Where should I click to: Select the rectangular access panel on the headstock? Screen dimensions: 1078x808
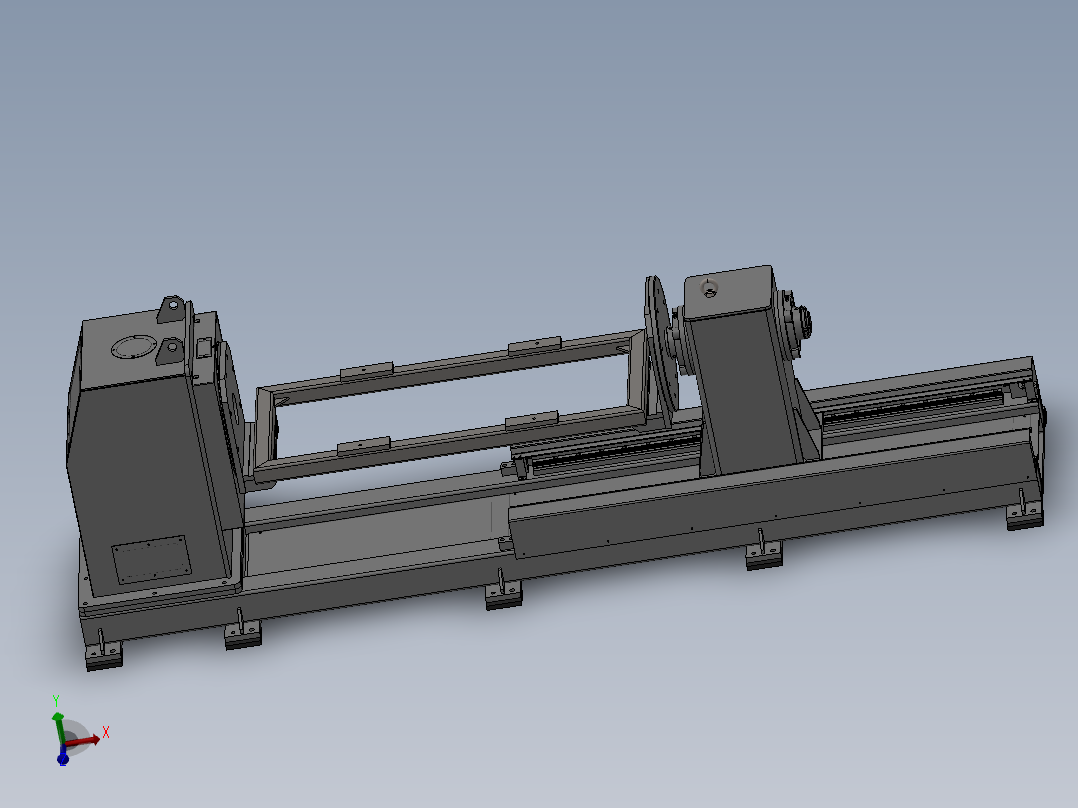[152, 559]
